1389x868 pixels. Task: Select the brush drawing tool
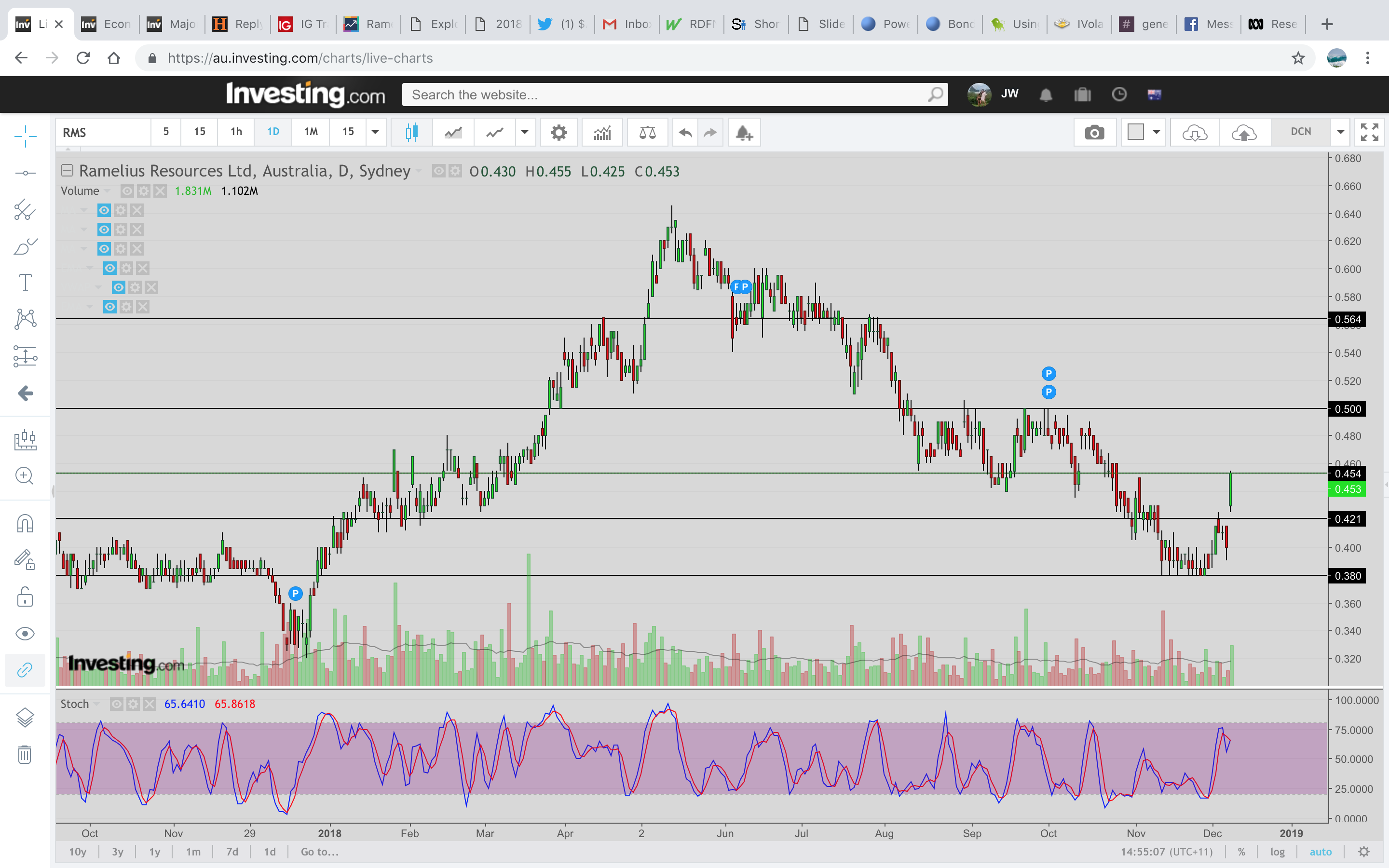pyautogui.click(x=25, y=246)
